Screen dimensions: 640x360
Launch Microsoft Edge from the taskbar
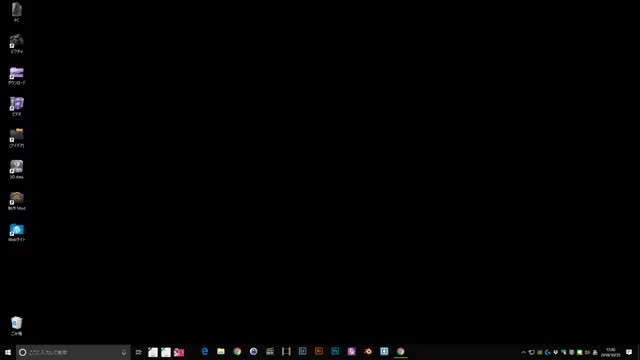coord(204,351)
